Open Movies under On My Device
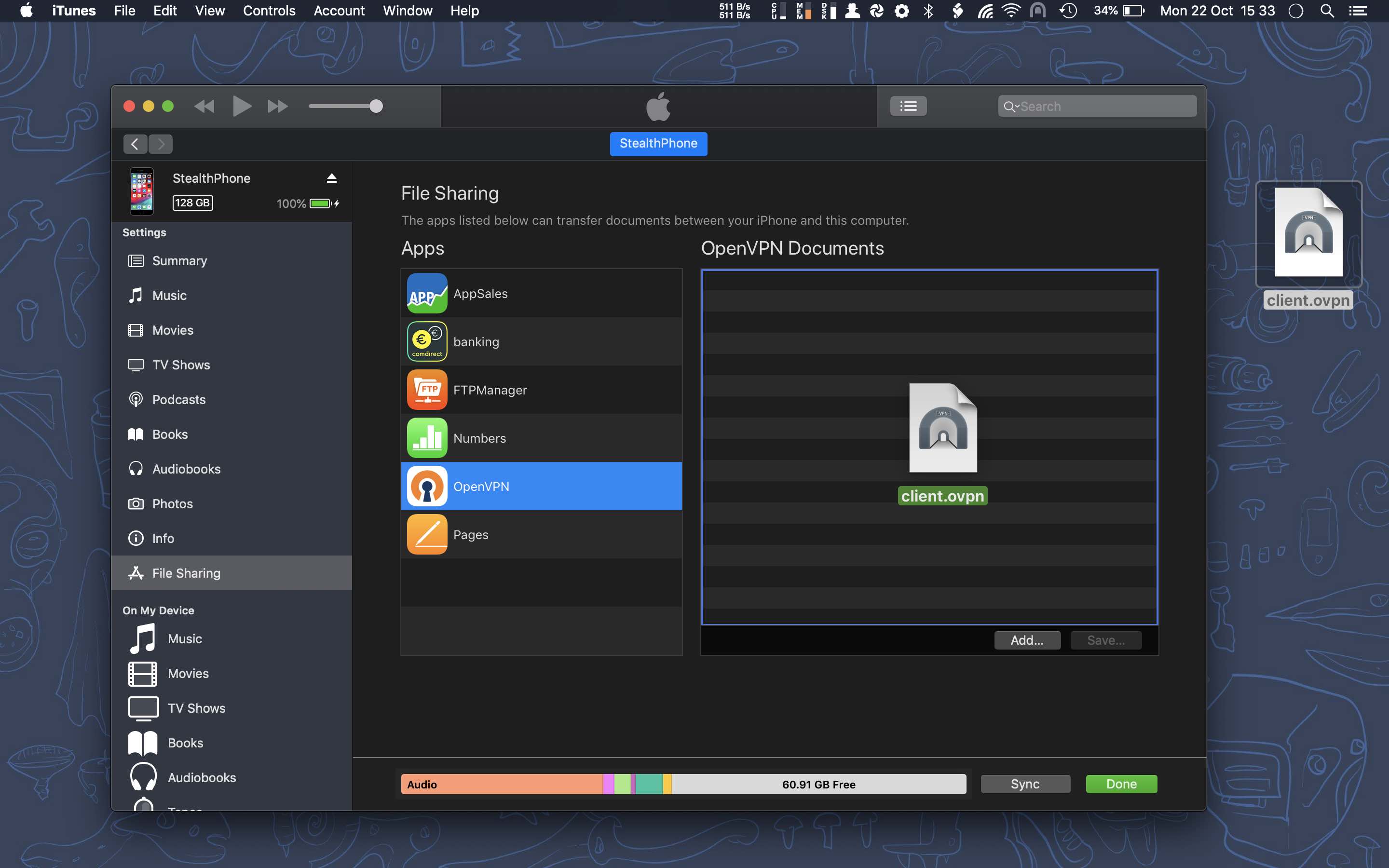 (x=231, y=673)
